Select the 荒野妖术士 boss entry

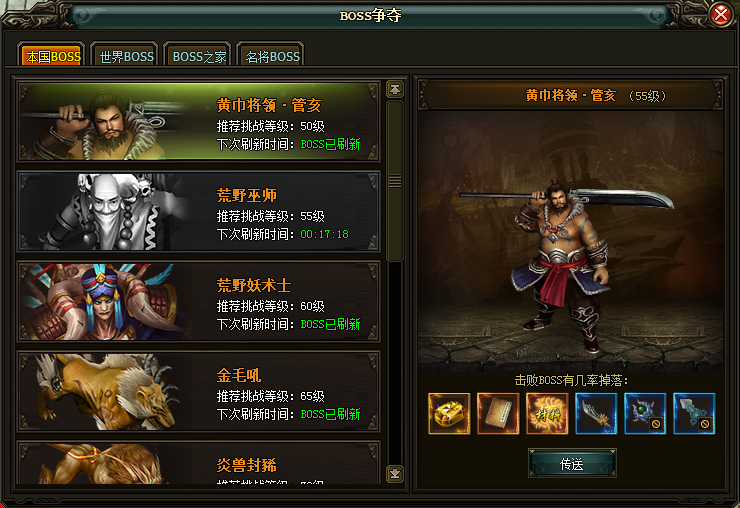pos(199,301)
